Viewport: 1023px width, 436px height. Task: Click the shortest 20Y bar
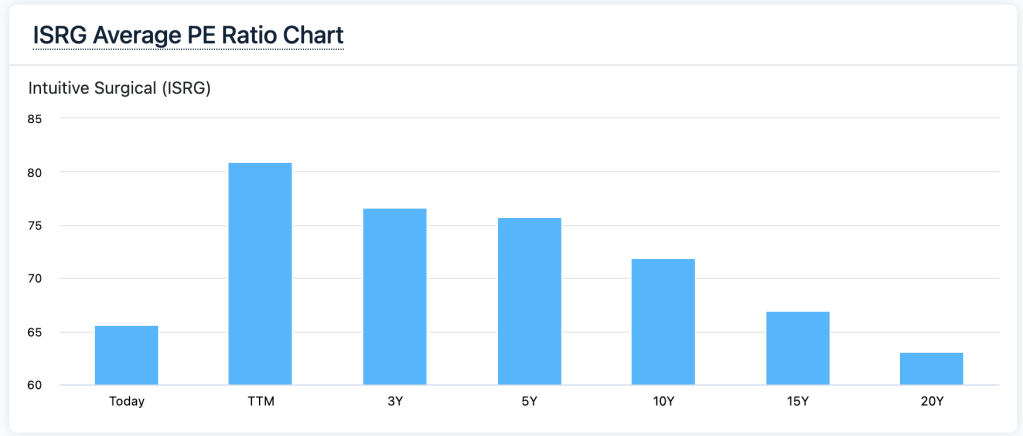[931, 368]
